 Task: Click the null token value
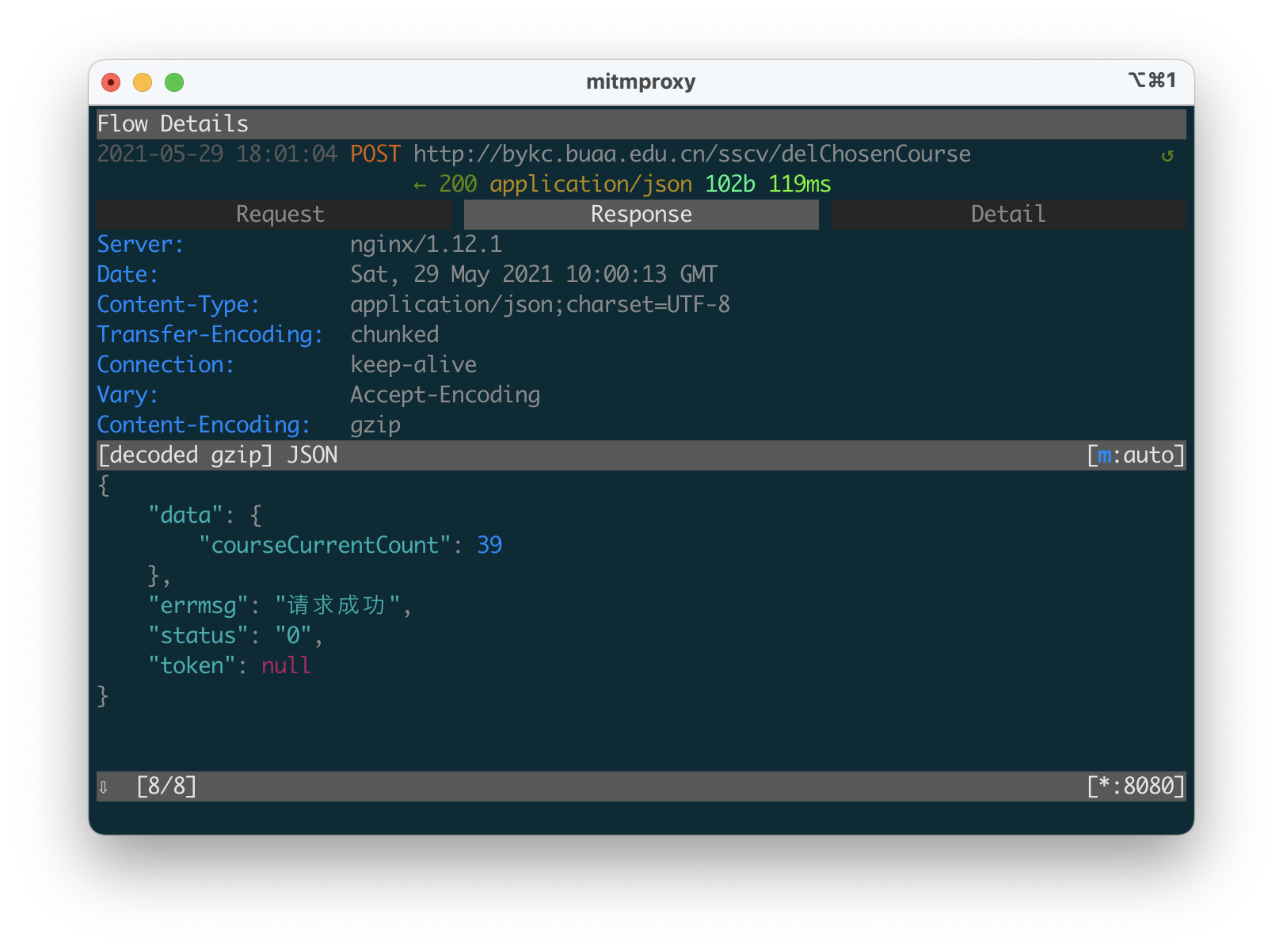287,666
